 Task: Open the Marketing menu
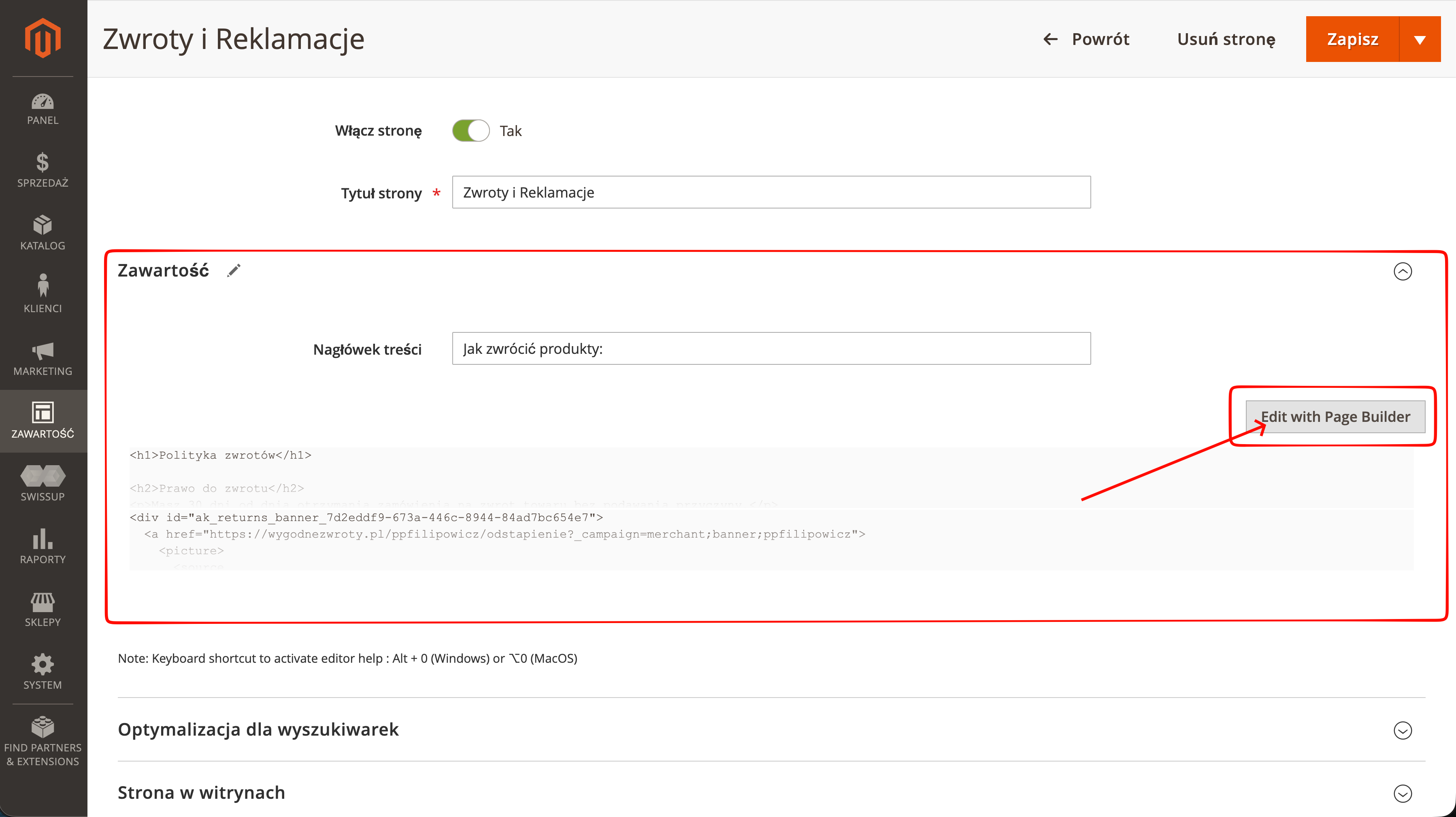(43, 359)
